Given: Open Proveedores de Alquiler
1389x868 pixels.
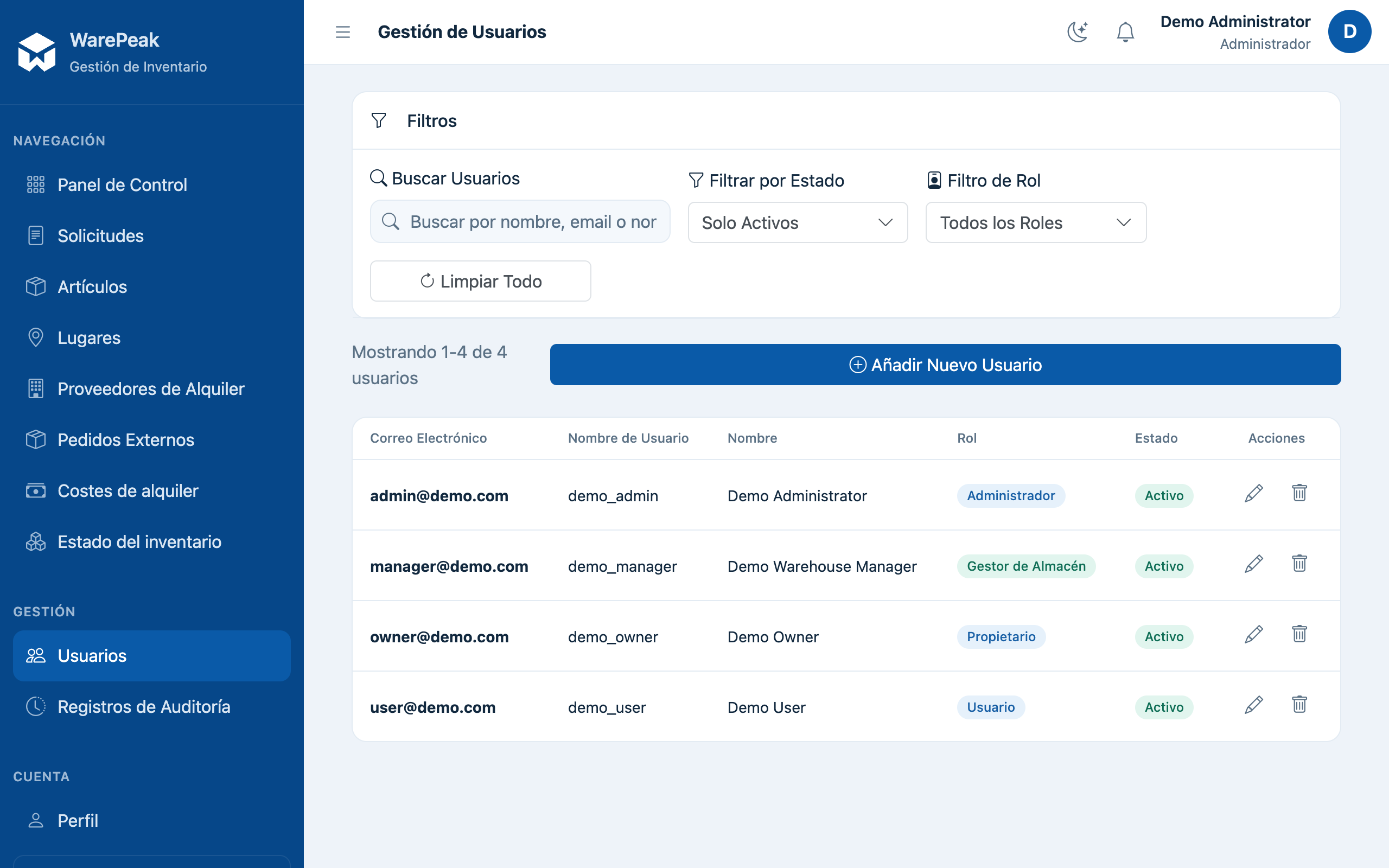Looking at the screenshot, I should coord(151,388).
